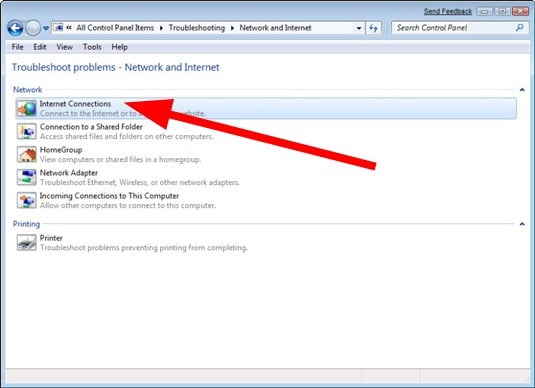Image resolution: width=535 pixels, height=388 pixels.
Task: Collapse the Printing section chevron
Action: [x=522, y=224]
